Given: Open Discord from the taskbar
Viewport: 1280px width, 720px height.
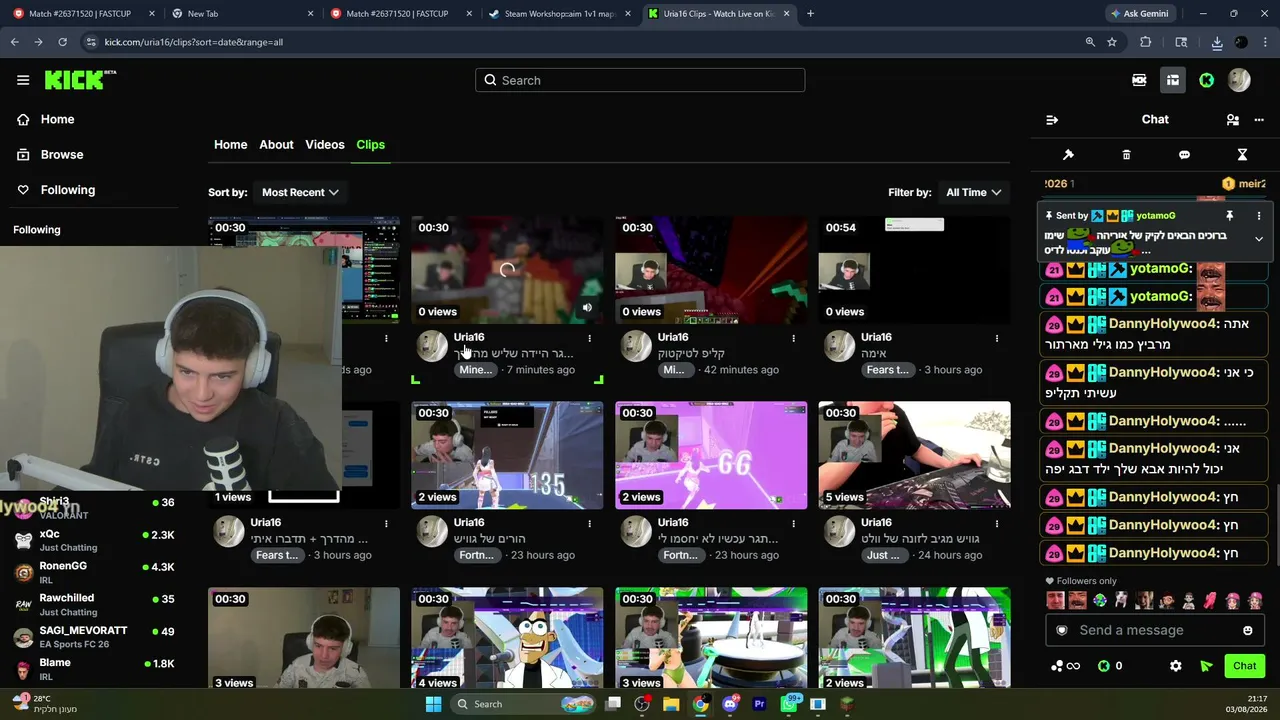Looking at the screenshot, I should pos(729,704).
